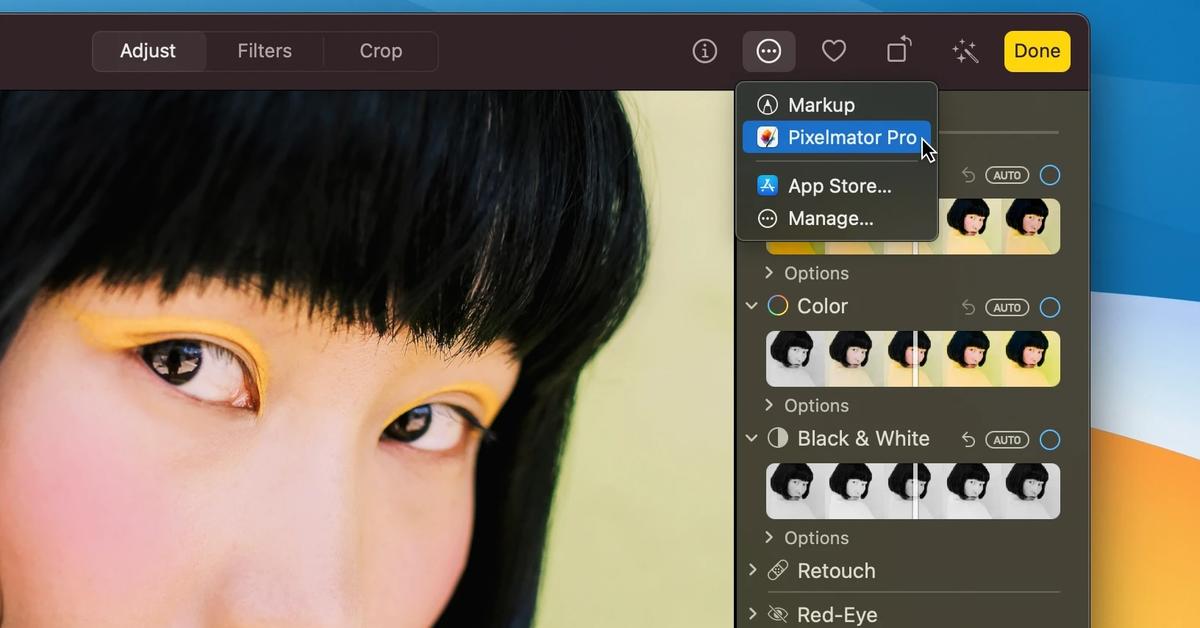Click the portrait photo in editing canvas
The width and height of the screenshot is (1200, 628).
click(x=366, y=359)
